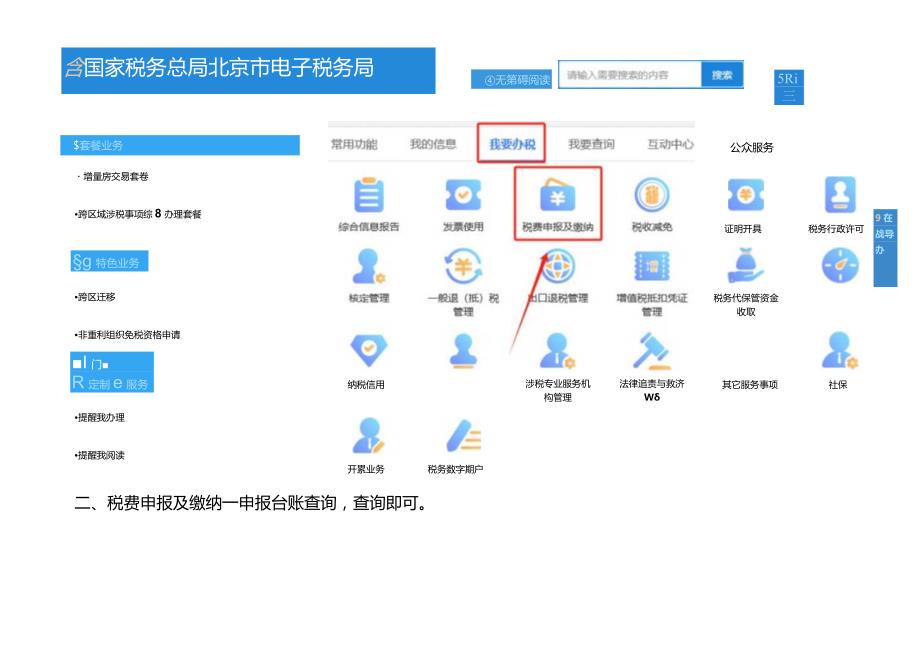Image resolution: width=920 pixels, height=651 pixels.
Task: Click the top-right blue user menu icon
Action: point(789,87)
